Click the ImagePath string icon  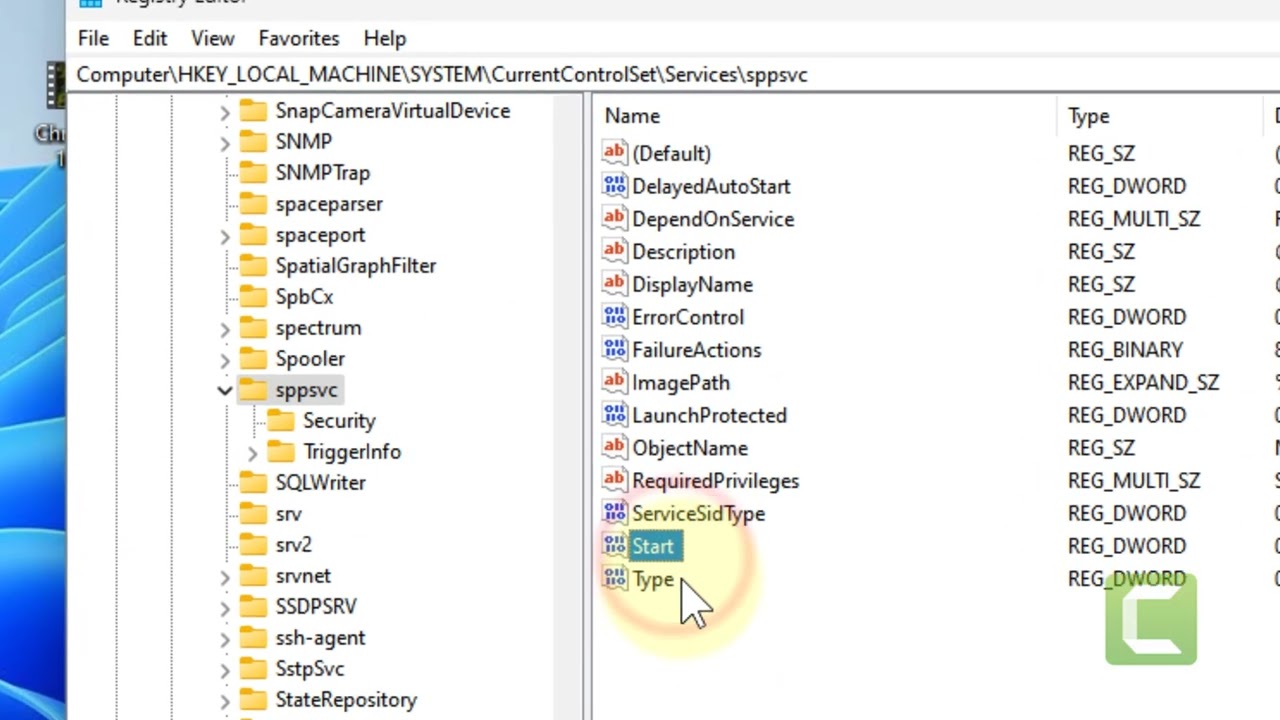[x=615, y=382]
